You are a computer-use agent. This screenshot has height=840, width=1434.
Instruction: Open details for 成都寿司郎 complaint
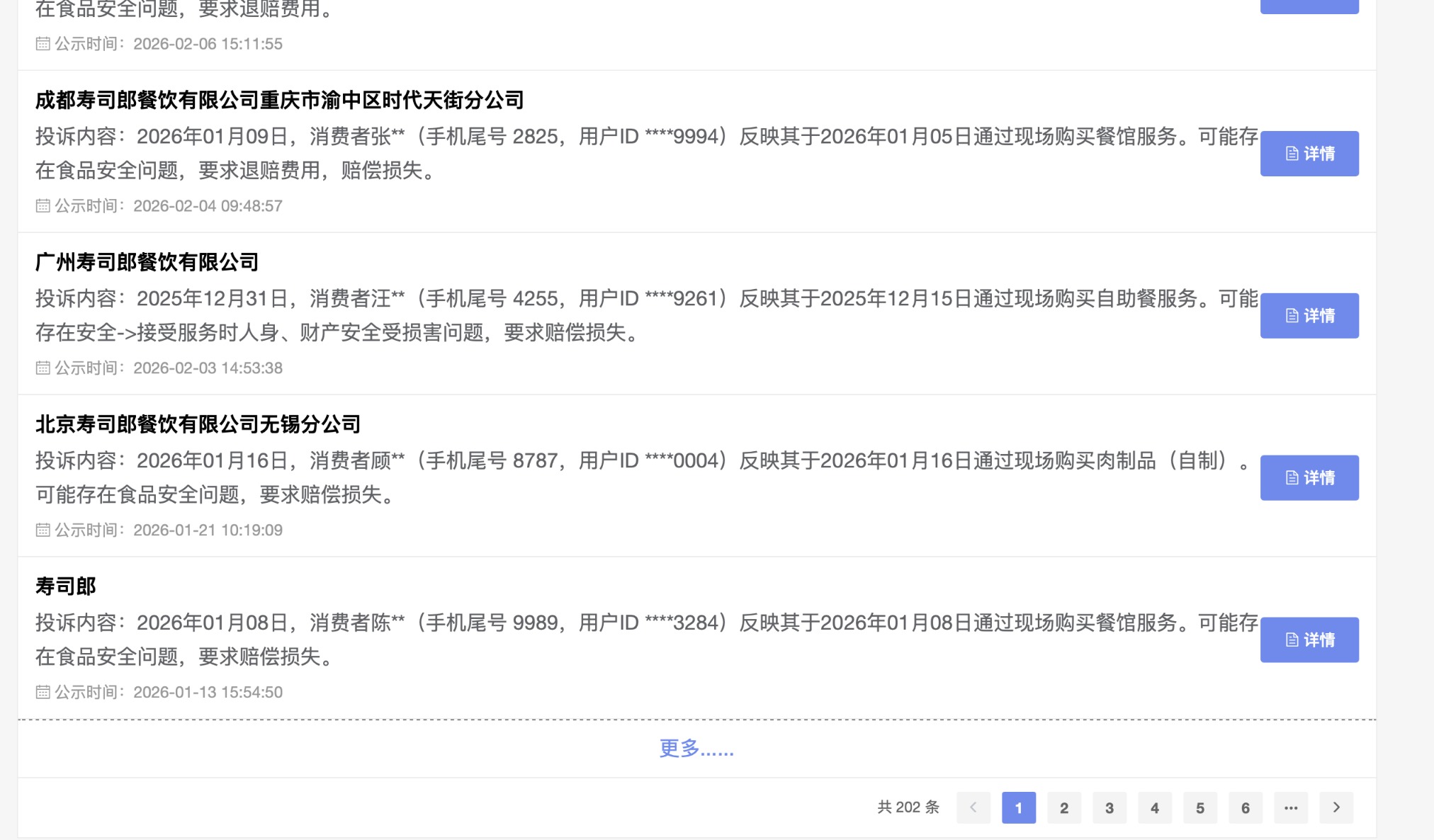[1309, 154]
